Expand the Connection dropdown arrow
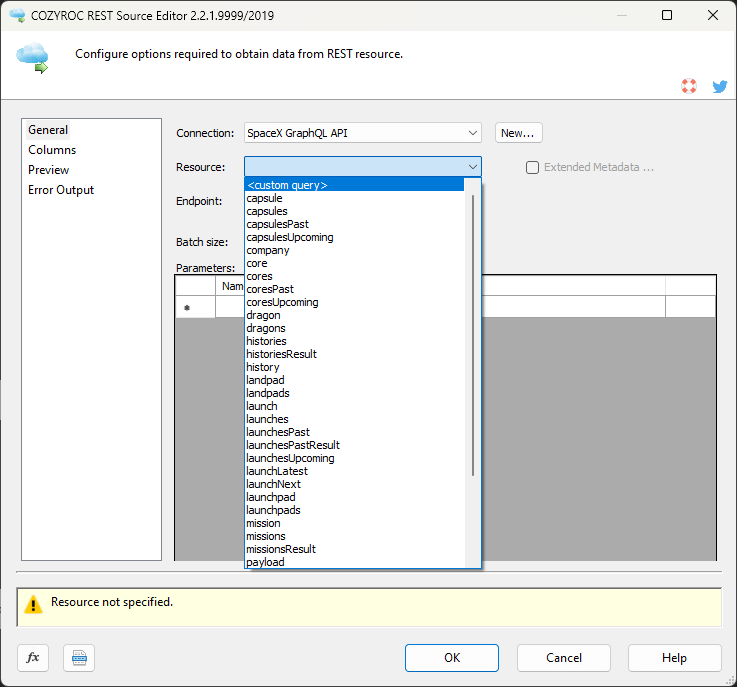 (x=473, y=133)
